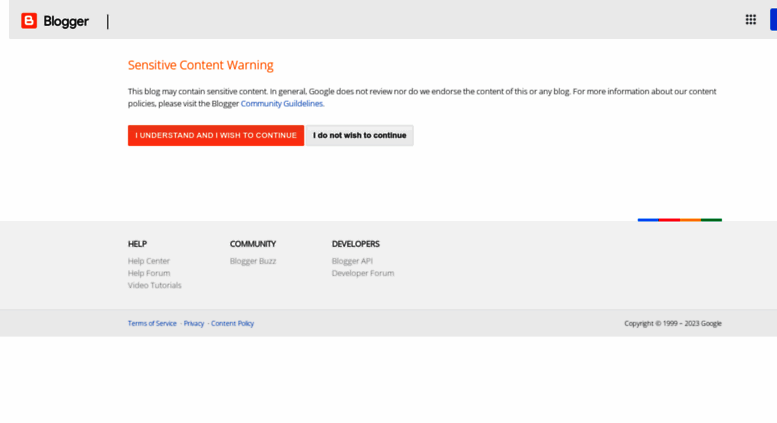Confirm with I Understand and I Wish to Continue

[x=216, y=135]
